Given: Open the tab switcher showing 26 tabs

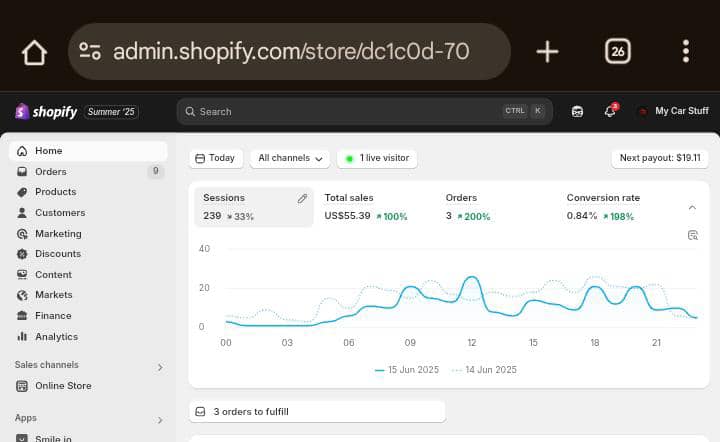Looking at the screenshot, I should pyautogui.click(x=617, y=52).
